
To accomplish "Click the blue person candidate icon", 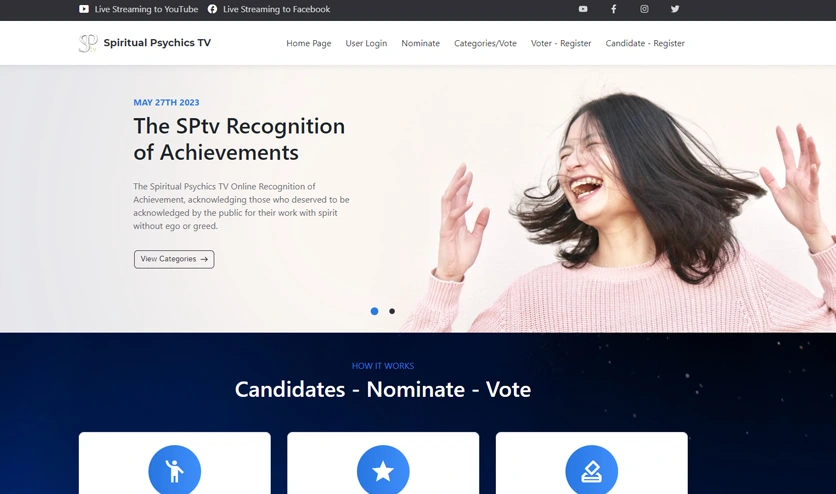I will click(x=175, y=471).
